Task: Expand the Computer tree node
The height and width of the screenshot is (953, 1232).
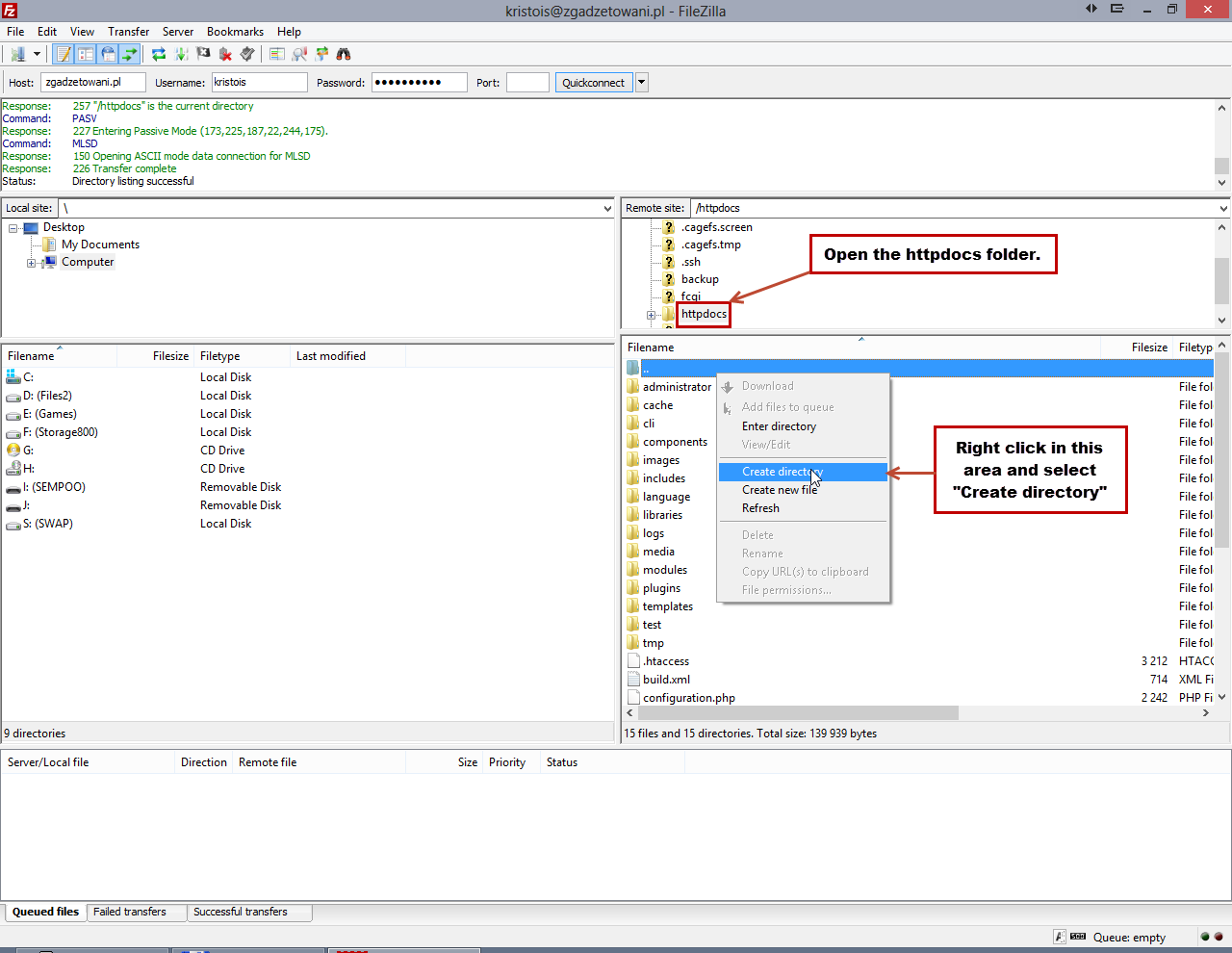Action: [32, 263]
